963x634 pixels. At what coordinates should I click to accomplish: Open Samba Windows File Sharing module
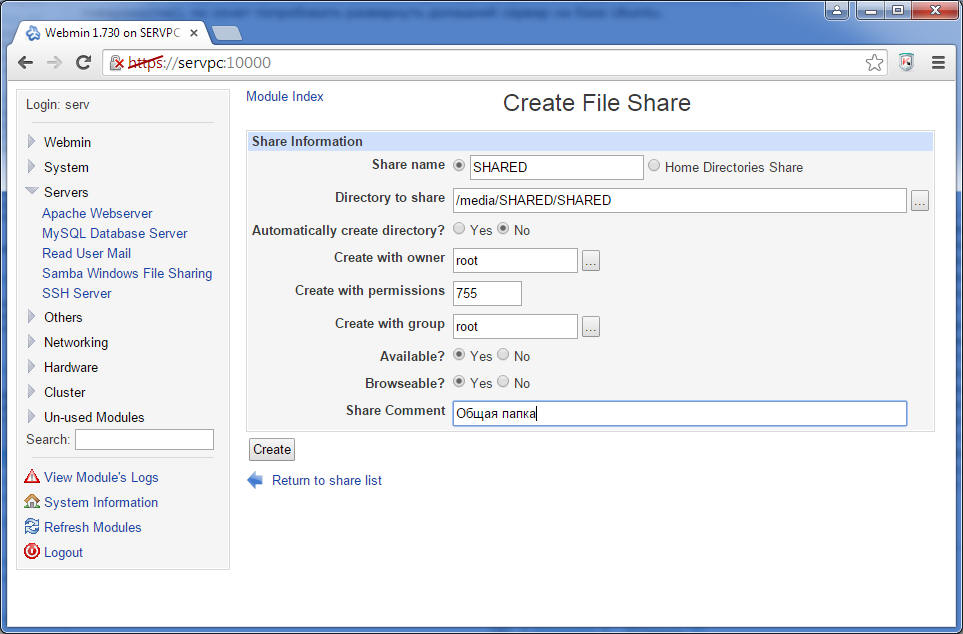(127, 273)
